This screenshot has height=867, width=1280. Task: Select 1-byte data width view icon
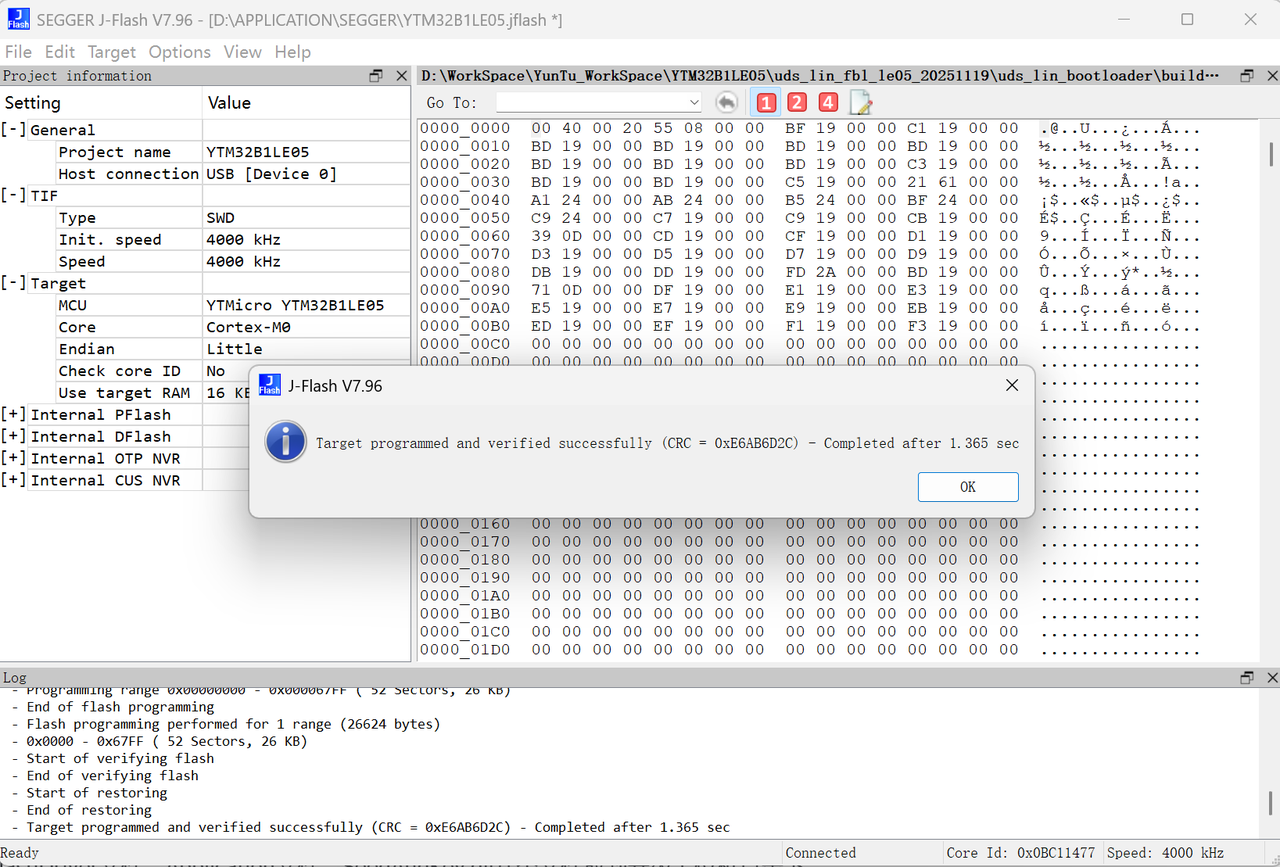(x=766, y=102)
